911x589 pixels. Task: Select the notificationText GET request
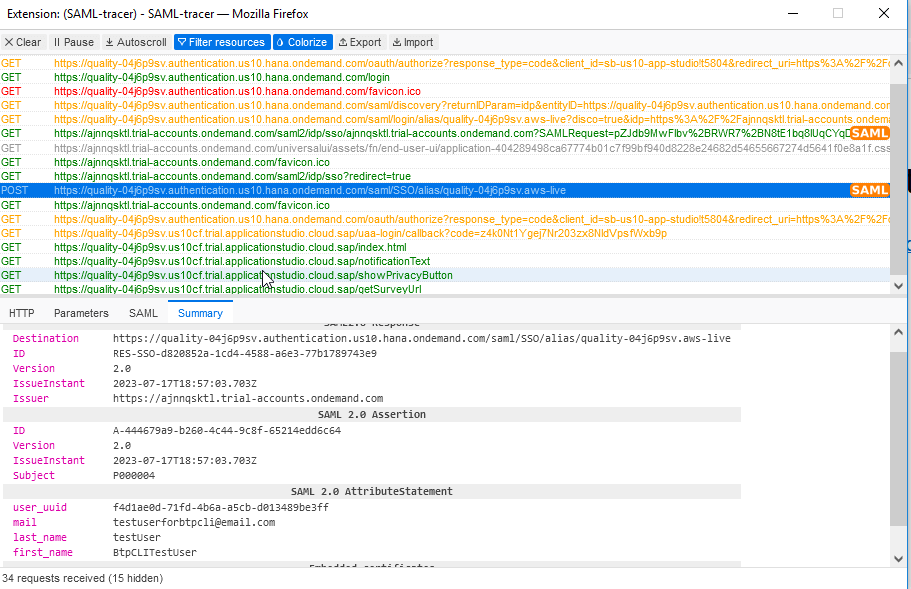click(x=444, y=261)
